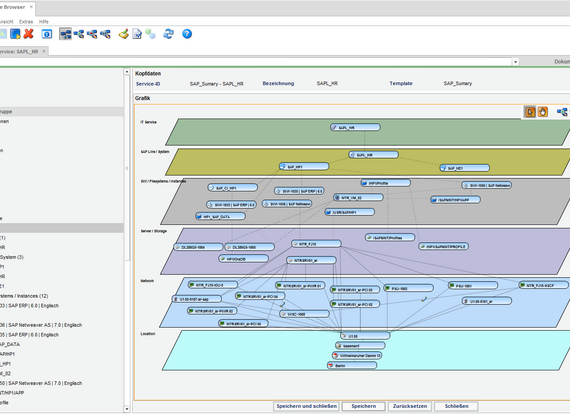Select the NTR_VM_02 node in graphic
The image size is (570, 414).
[358, 197]
